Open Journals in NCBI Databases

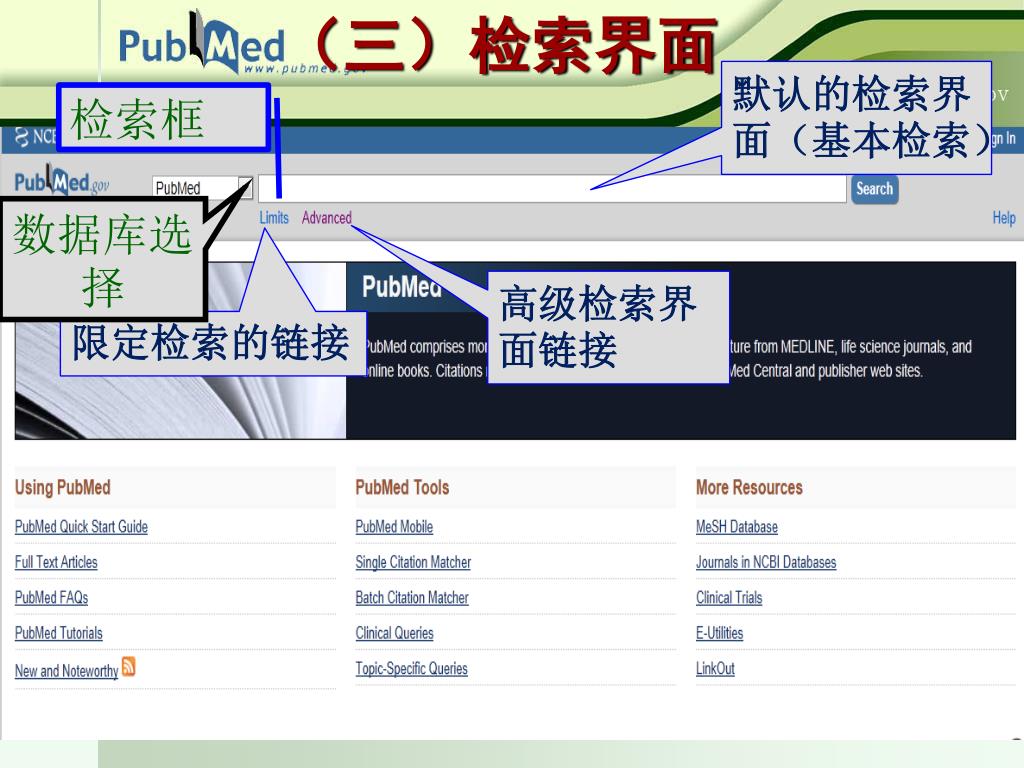[x=766, y=562]
